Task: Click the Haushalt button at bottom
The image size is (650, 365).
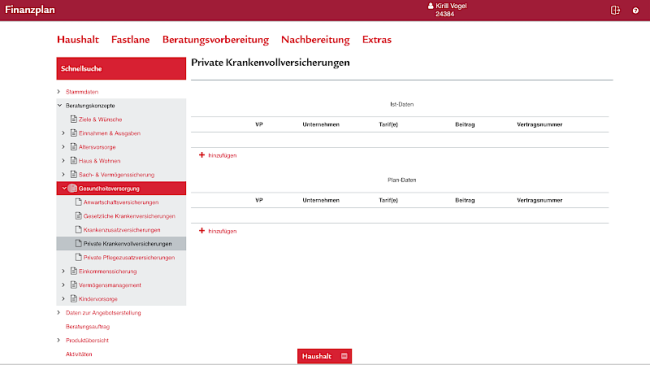Action: [324, 356]
